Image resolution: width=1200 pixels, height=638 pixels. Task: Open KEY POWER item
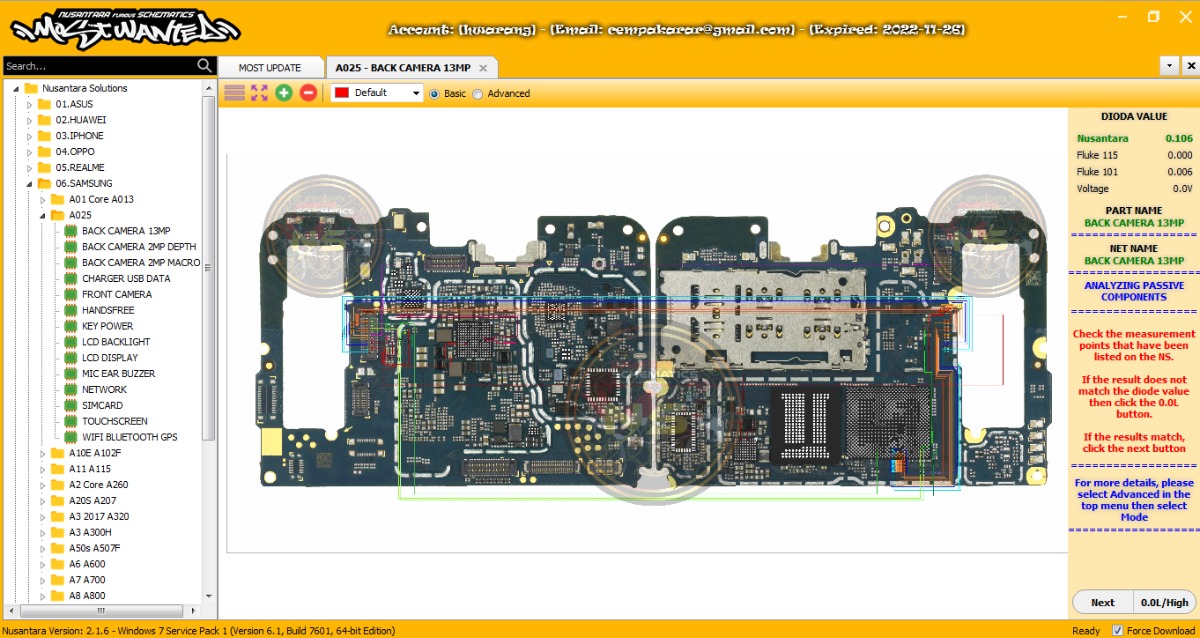tap(107, 326)
